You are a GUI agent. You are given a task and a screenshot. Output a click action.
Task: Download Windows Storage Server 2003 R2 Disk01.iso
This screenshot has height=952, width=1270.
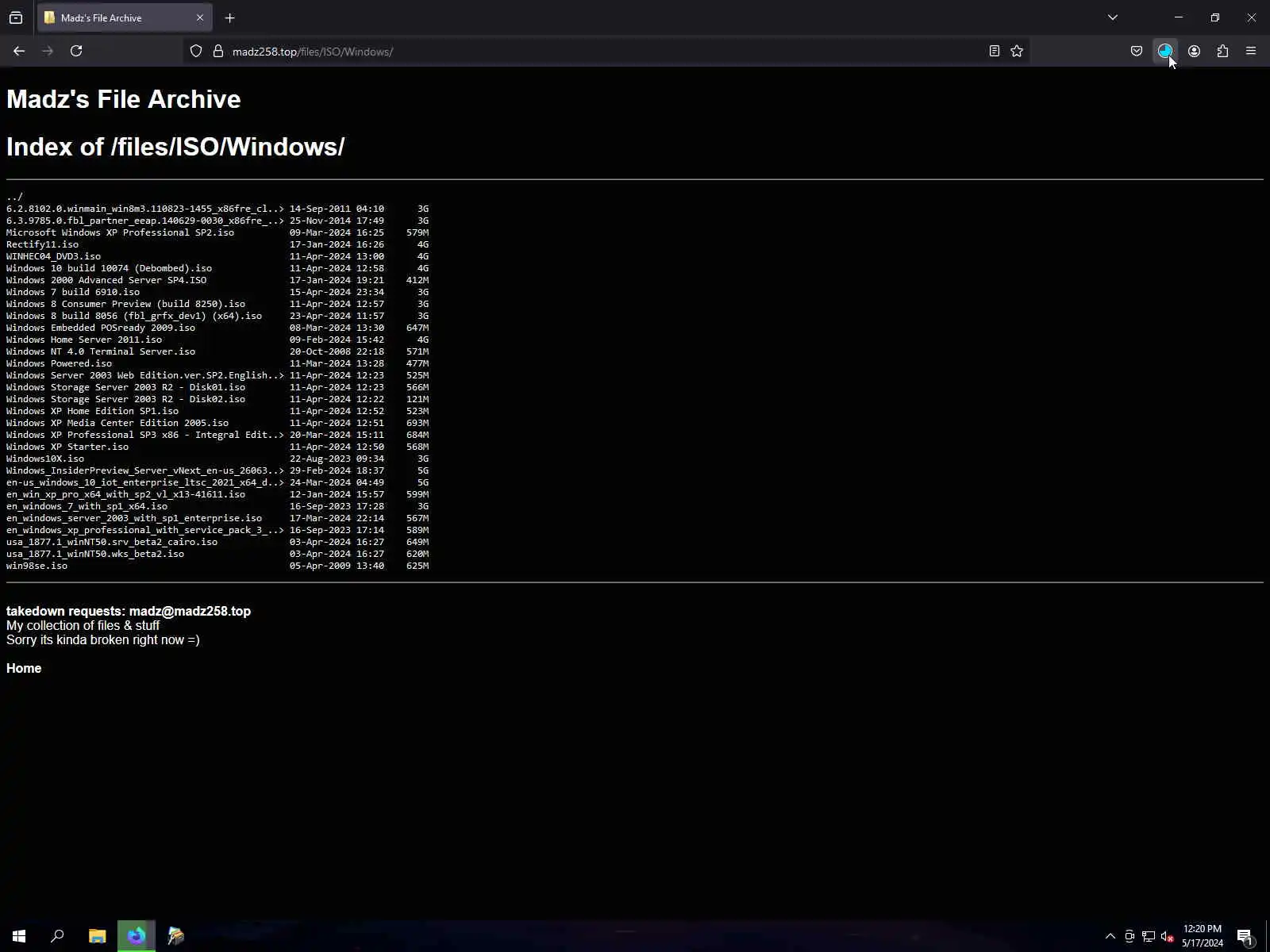point(126,387)
